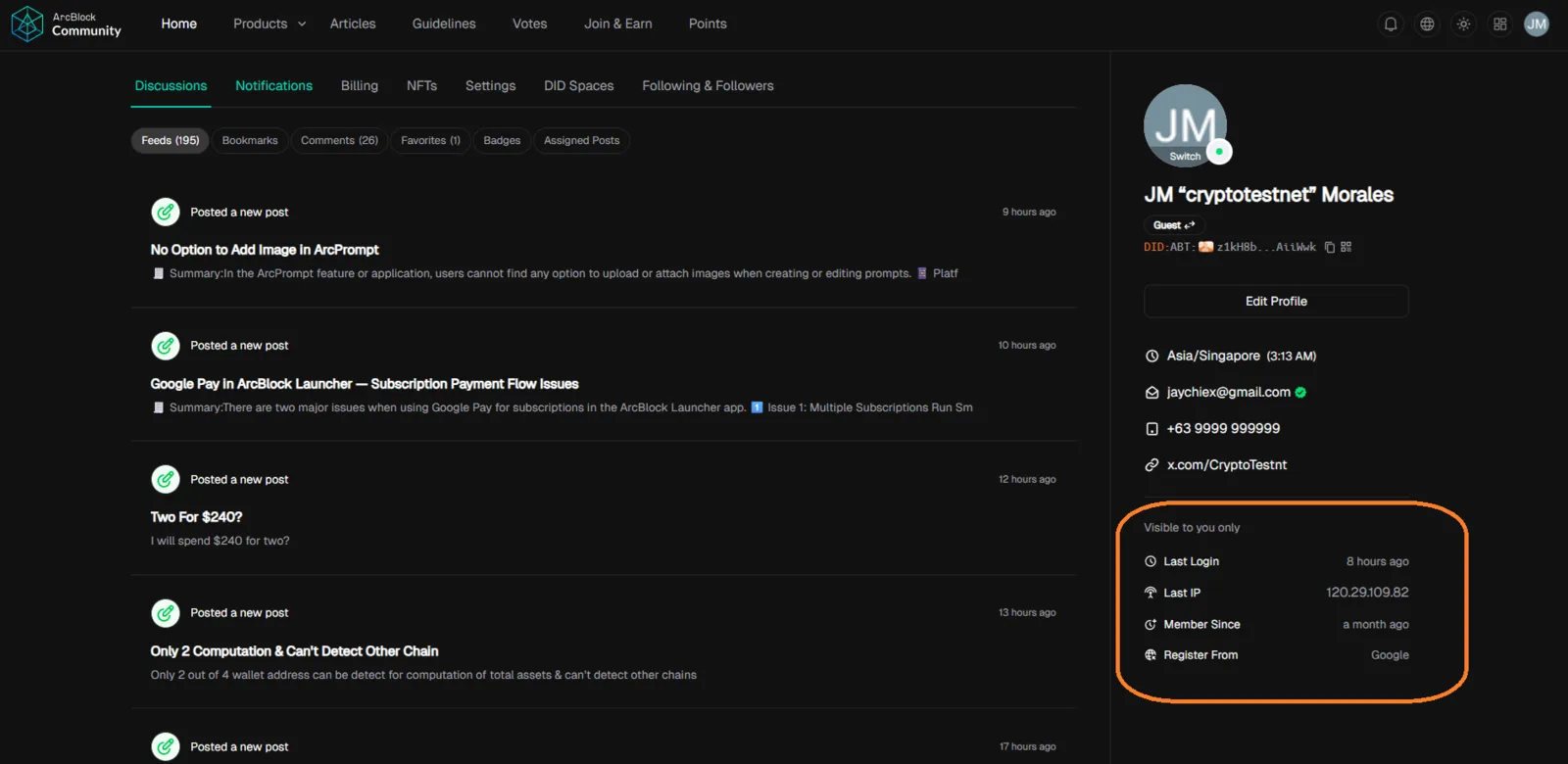Open the language globe menu

[x=1427, y=24]
